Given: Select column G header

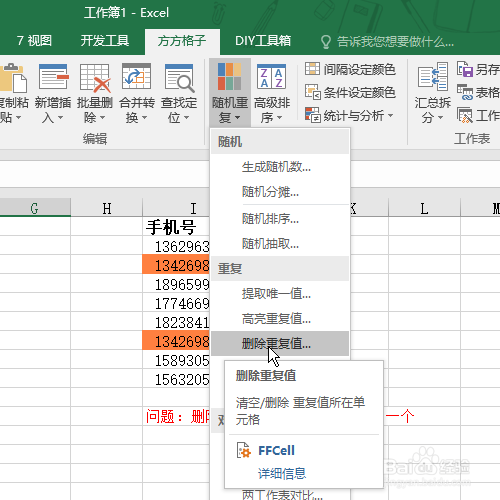Looking at the screenshot, I should [x=35, y=209].
